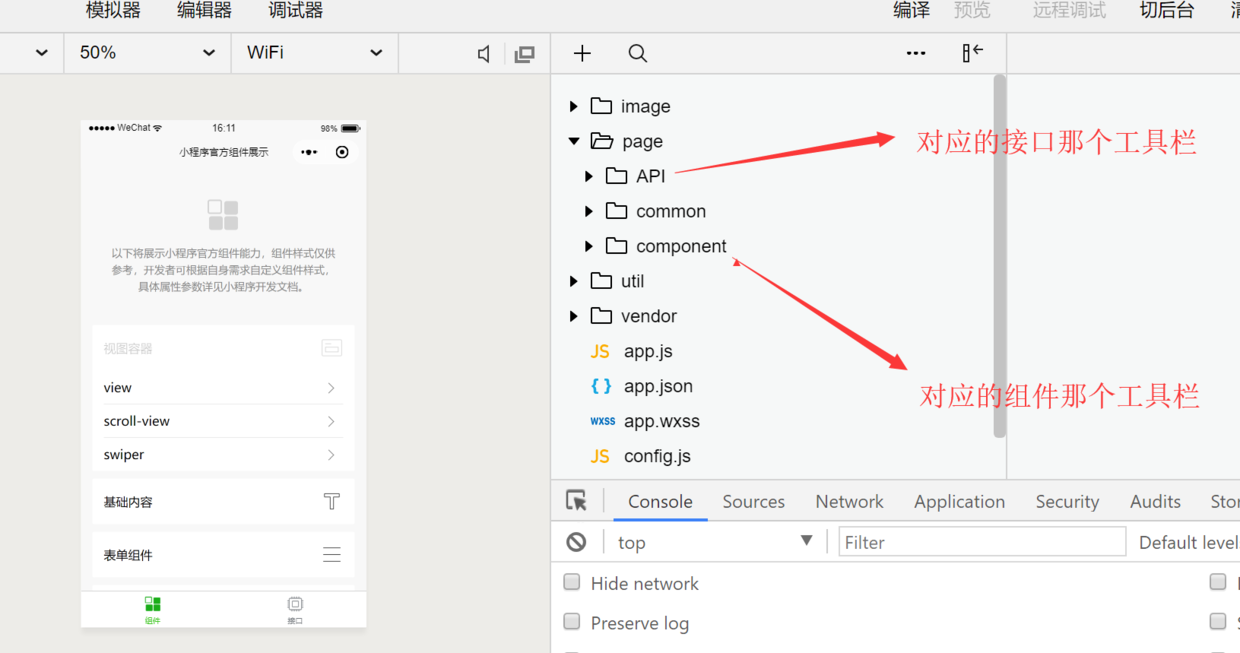Mute the simulator sound speaker icon
The height and width of the screenshot is (653, 1240).
coord(484,54)
